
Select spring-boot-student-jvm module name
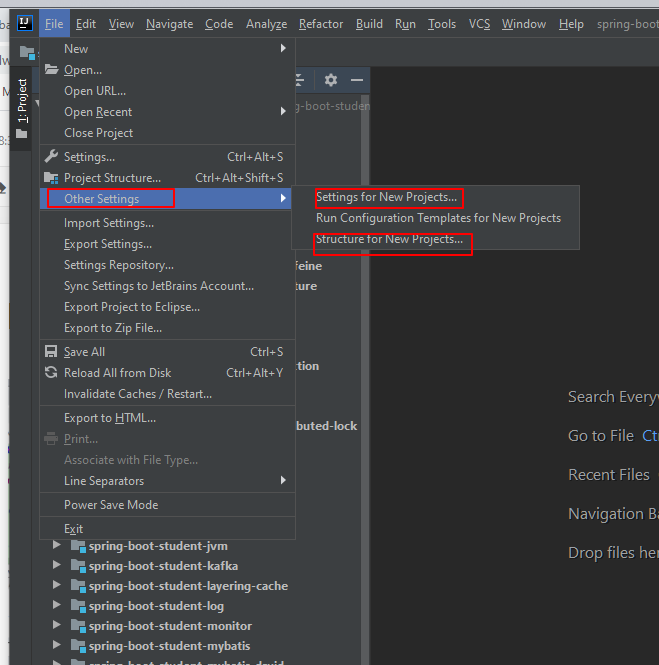point(158,546)
